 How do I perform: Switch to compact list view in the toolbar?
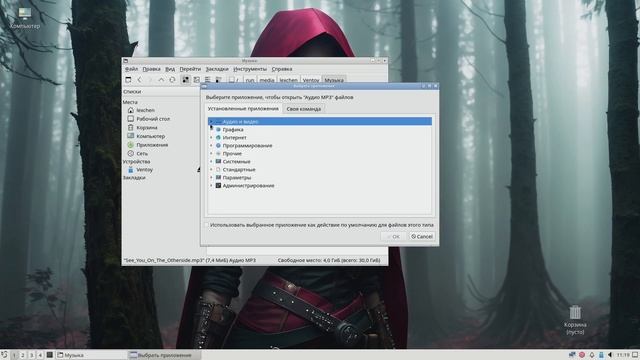click(x=208, y=80)
